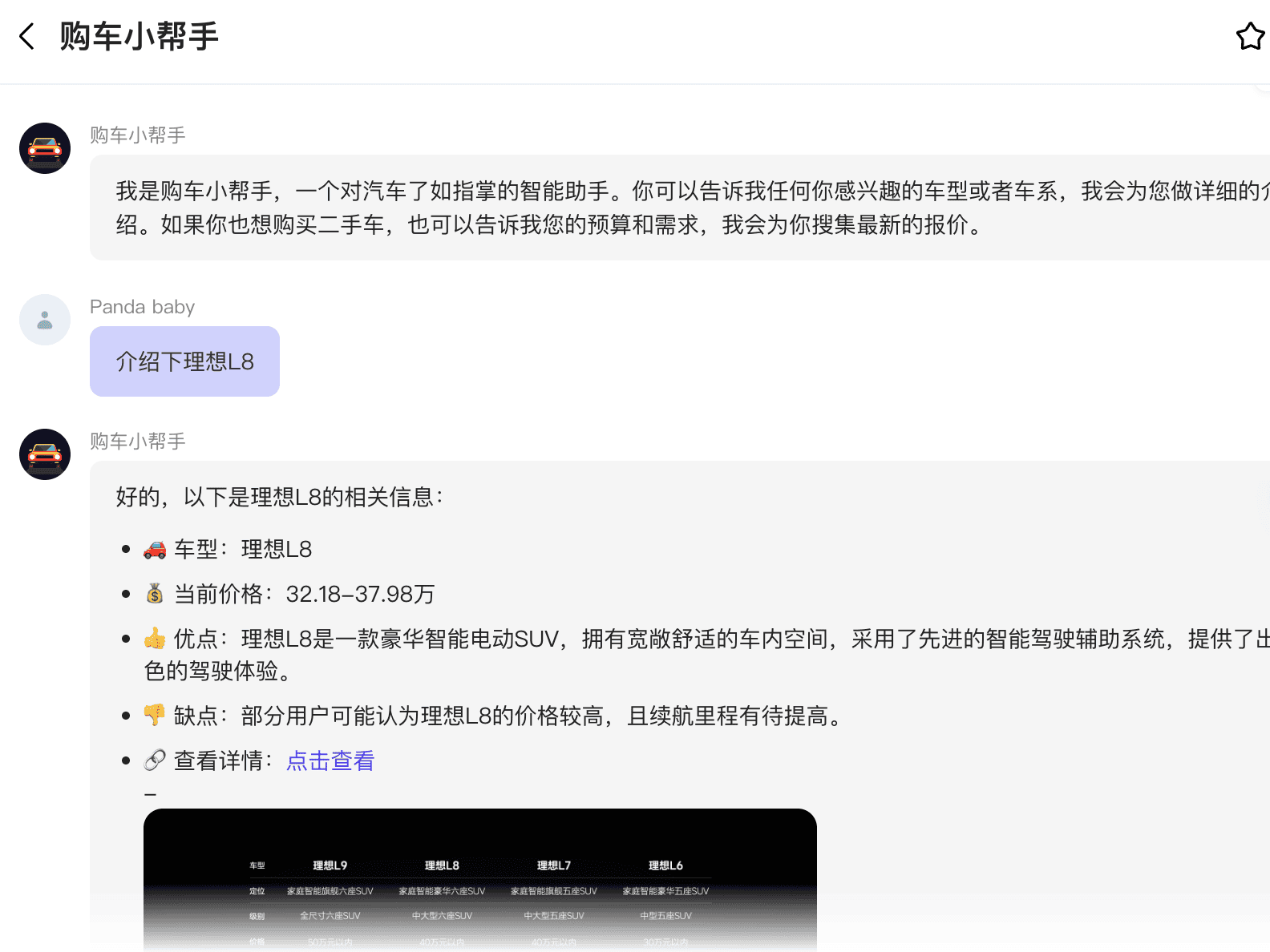Click the 理想L9 column header in image

330,865
